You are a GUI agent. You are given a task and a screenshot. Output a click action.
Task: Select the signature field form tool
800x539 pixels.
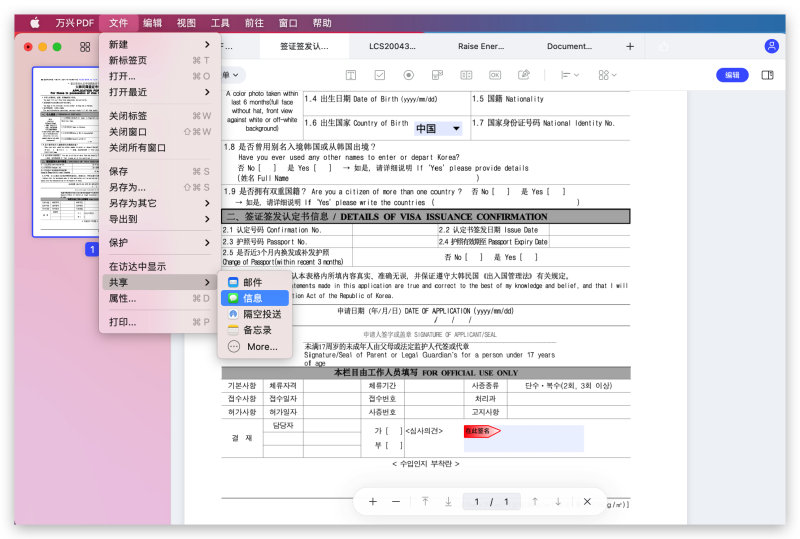524,75
